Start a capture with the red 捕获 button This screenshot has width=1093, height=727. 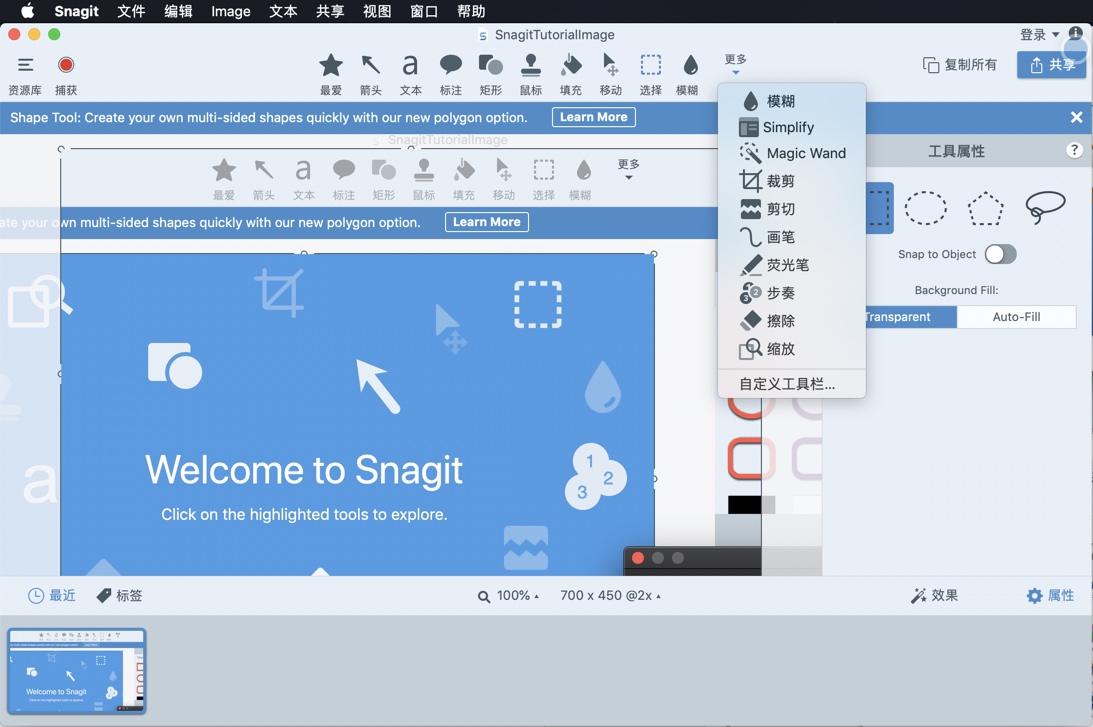tap(66, 75)
